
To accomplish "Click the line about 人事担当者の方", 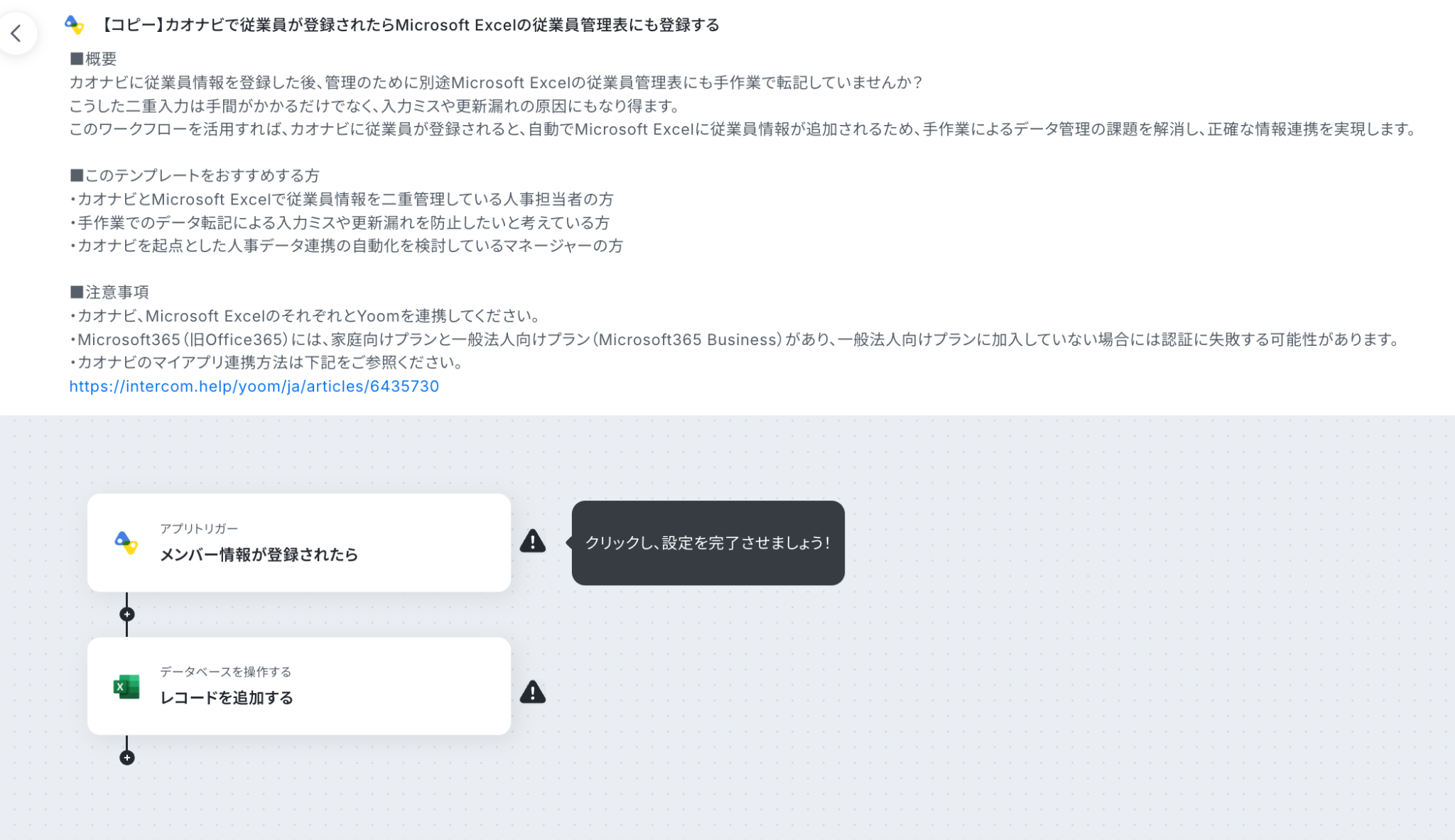I will coord(342,199).
